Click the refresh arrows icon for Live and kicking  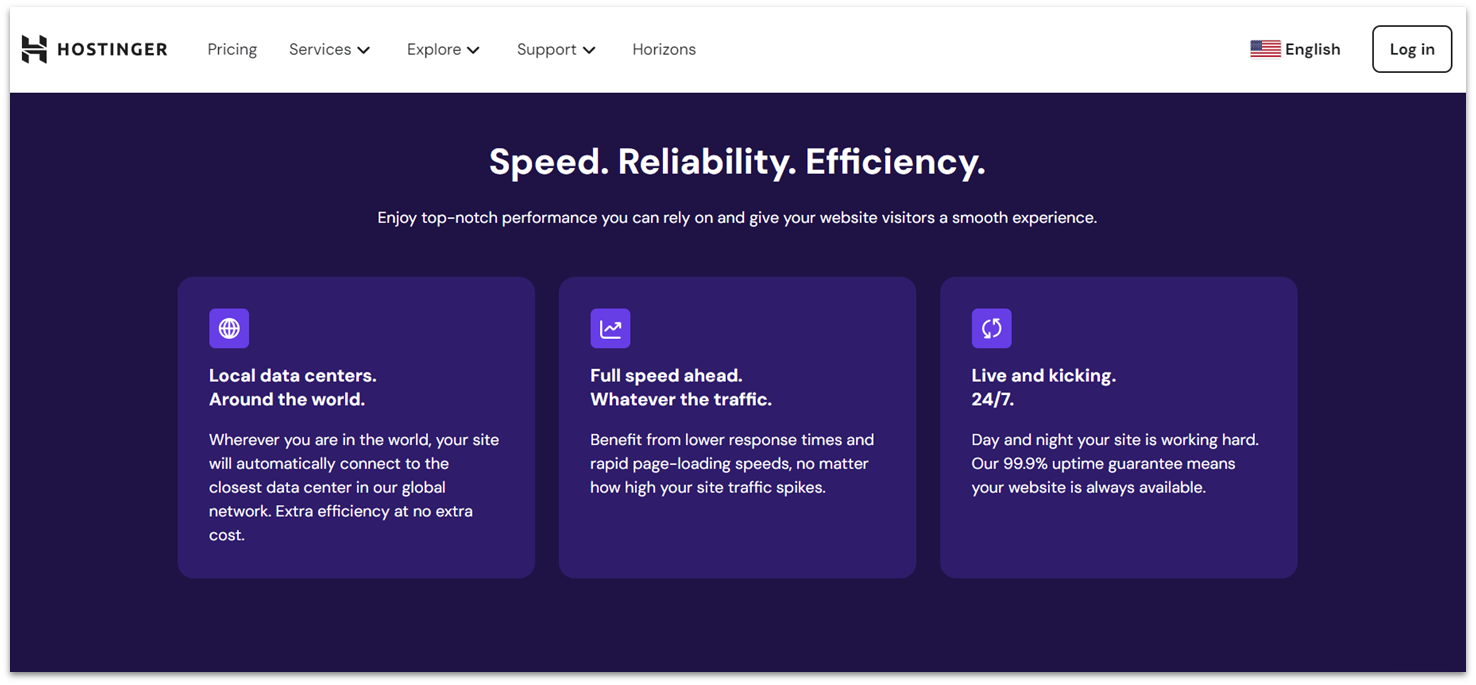(991, 328)
